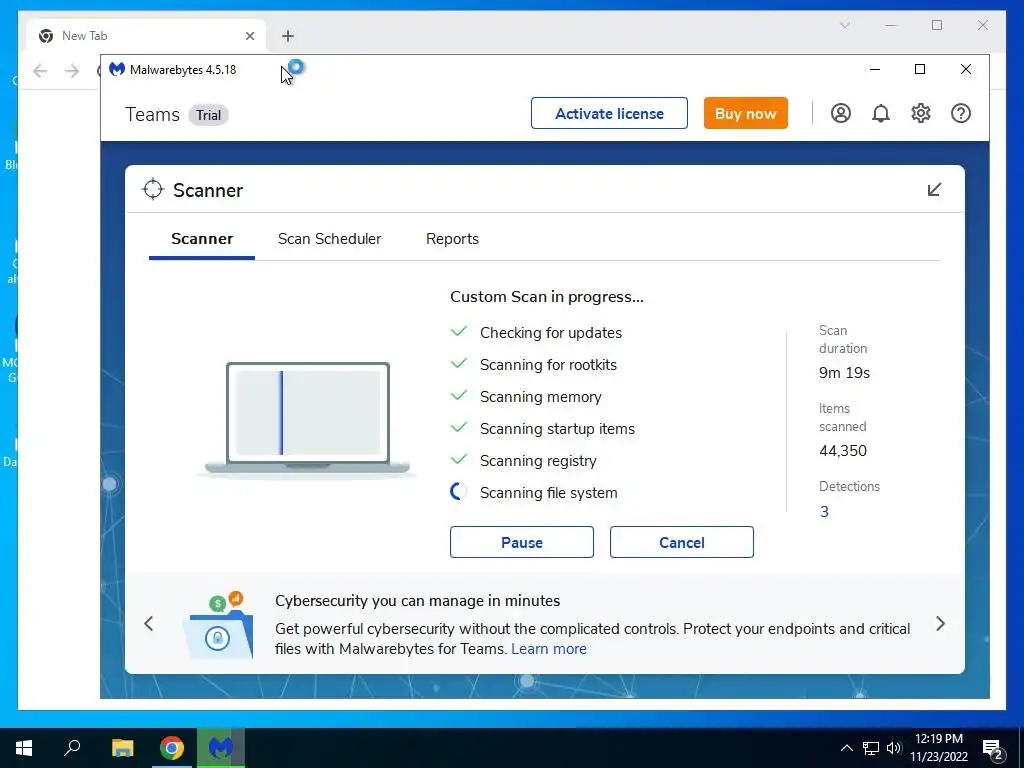Image resolution: width=1024 pixels, height=768 pixels.
Task: Click the checkmark beside Checking for updates
Action: (x=459, y=331)
